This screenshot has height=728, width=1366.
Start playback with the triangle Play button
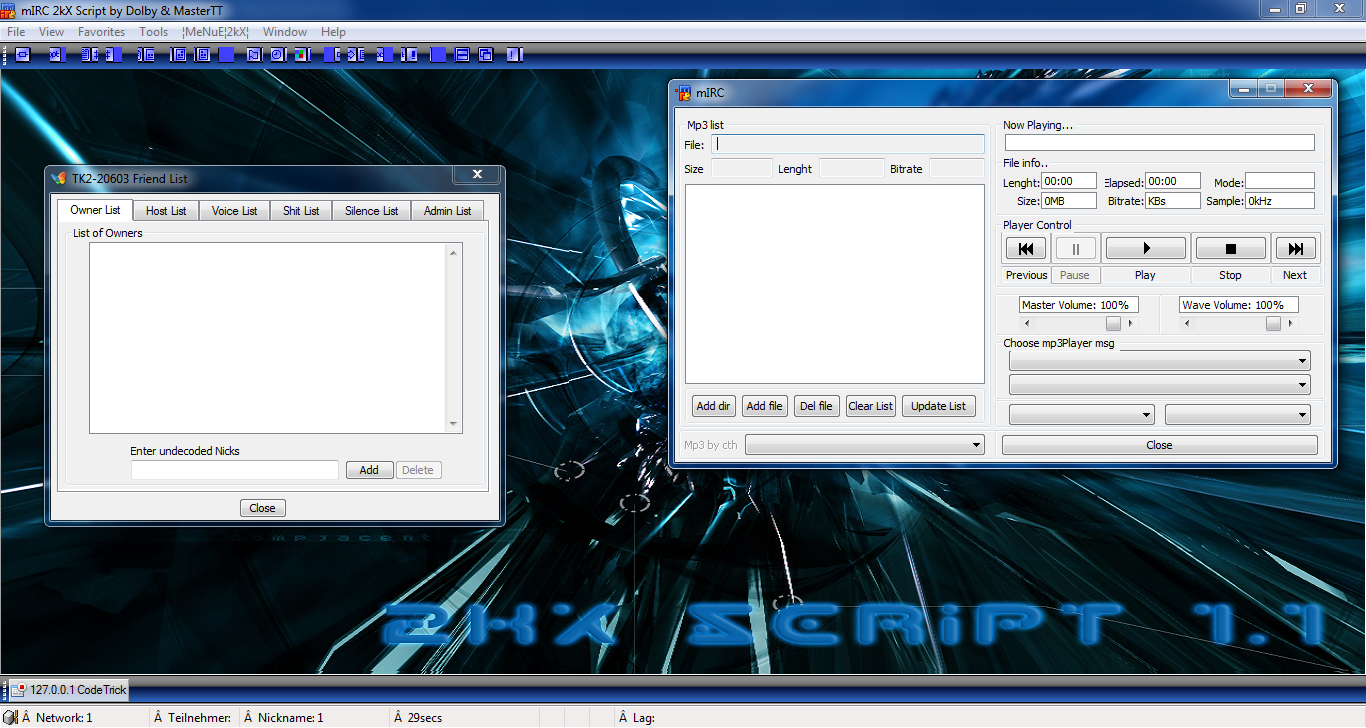coord(1146,249)
